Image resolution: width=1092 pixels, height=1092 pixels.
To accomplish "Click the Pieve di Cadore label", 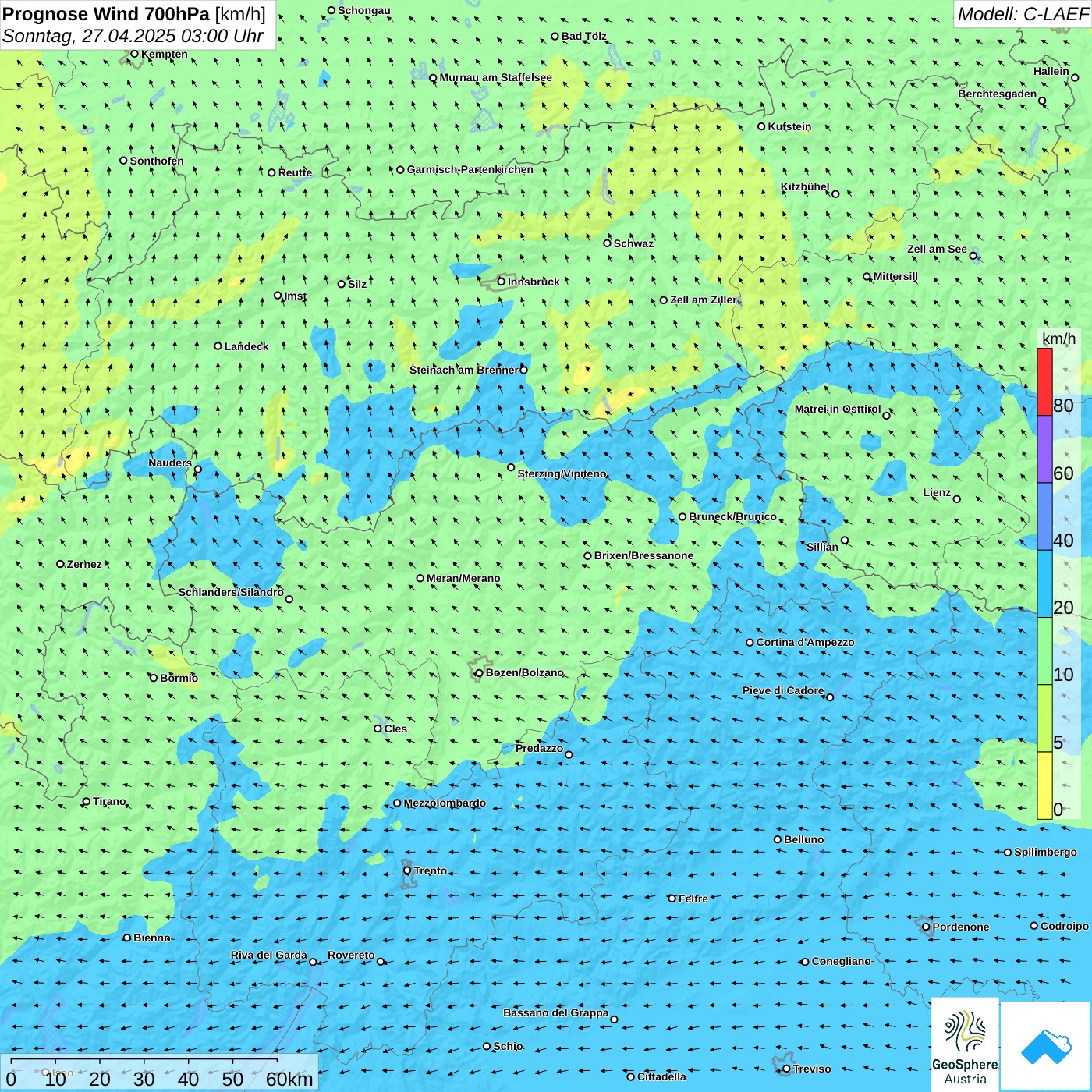I will pos(783,690).
